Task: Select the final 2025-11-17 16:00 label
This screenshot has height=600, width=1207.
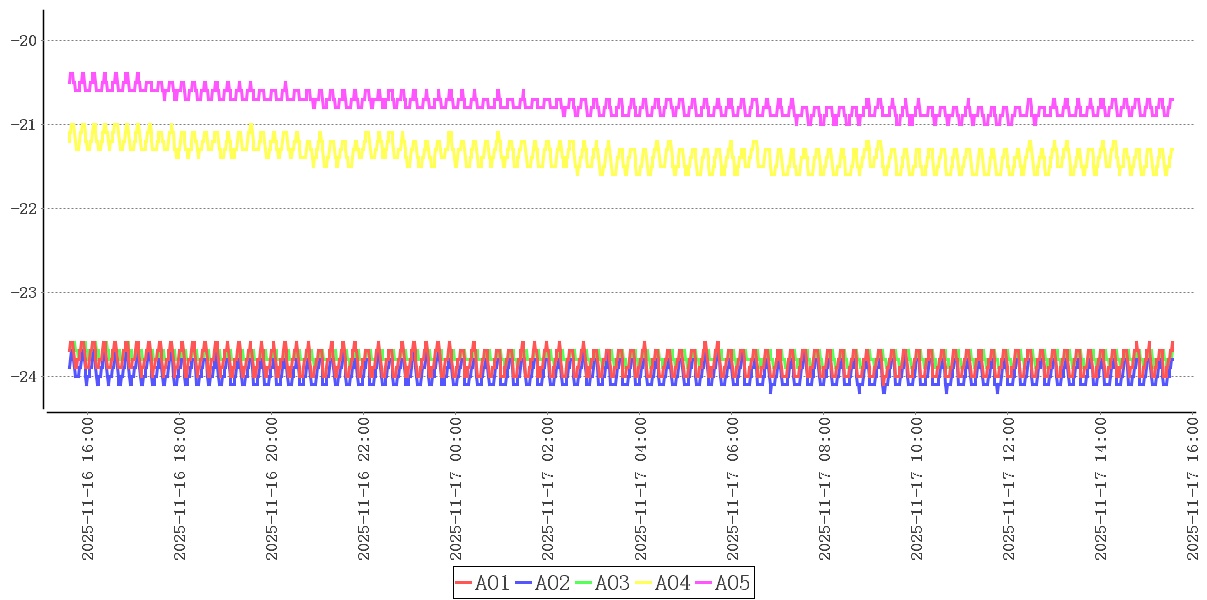Action: [x=1193, y=489]
